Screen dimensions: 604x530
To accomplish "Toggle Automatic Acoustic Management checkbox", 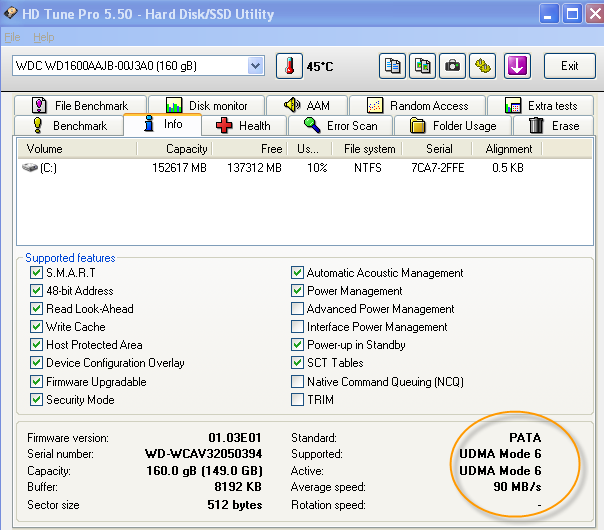I will [297, 273].
